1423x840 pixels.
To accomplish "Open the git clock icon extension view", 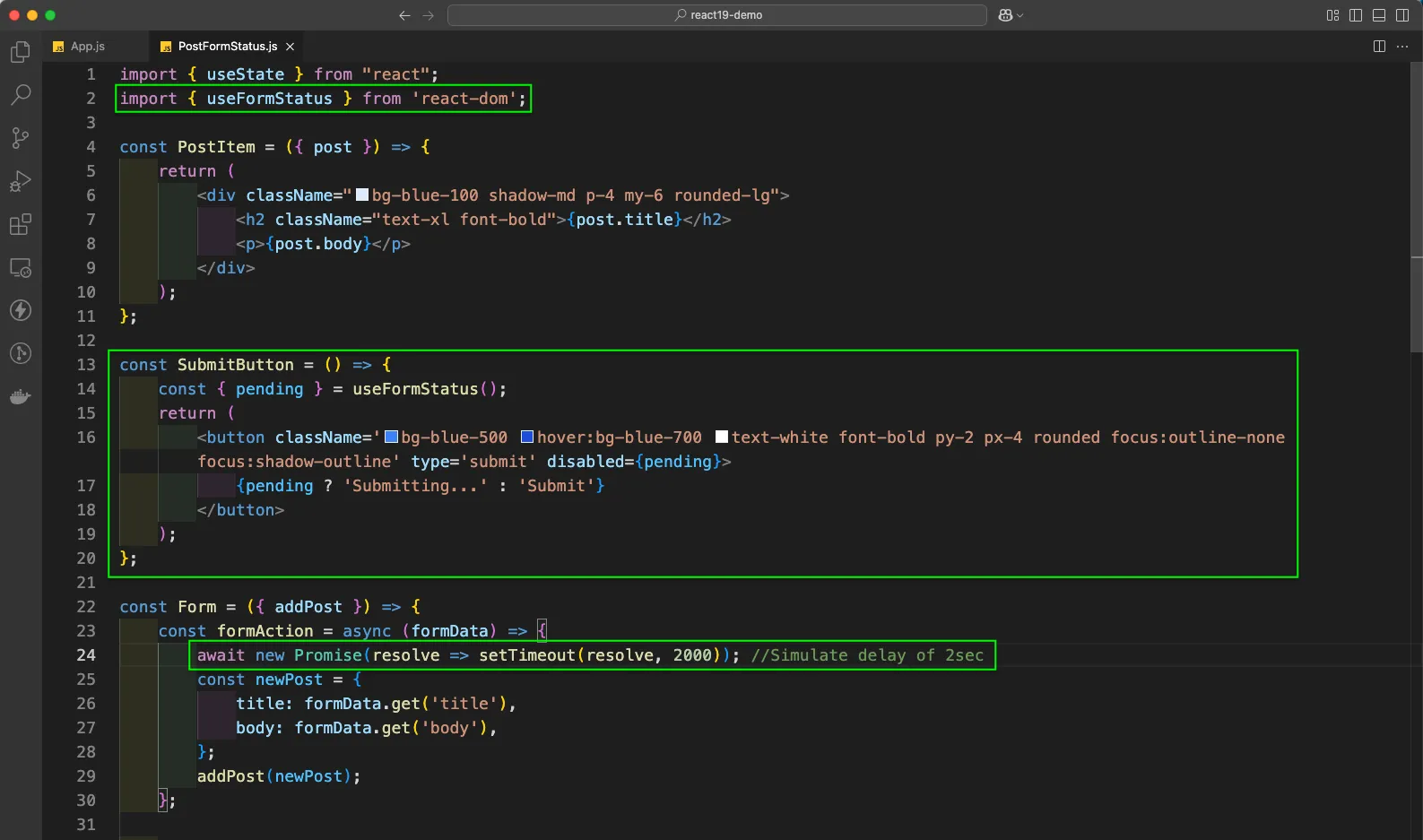I will pos(21,353).
